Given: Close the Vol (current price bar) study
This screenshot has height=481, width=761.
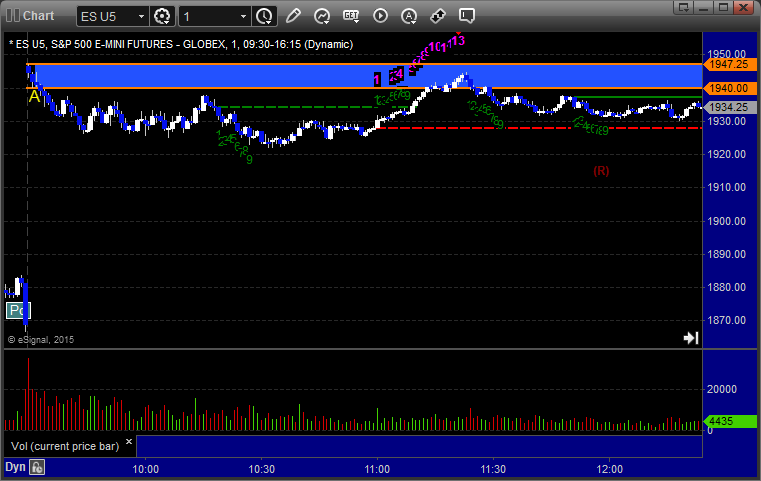Looking at the screenshot, I should (x=129, y=442).
